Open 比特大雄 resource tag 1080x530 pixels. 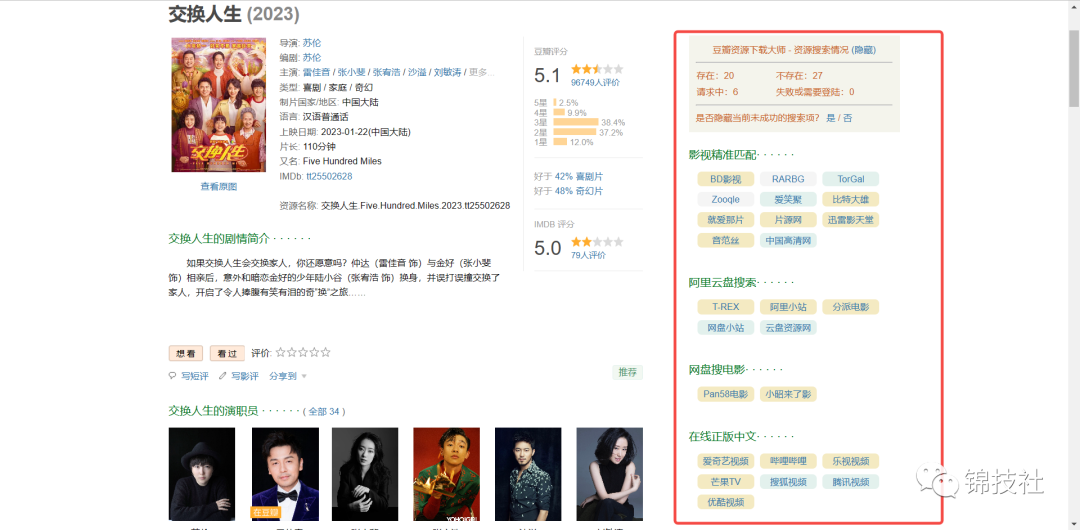[x=851, y=199]
